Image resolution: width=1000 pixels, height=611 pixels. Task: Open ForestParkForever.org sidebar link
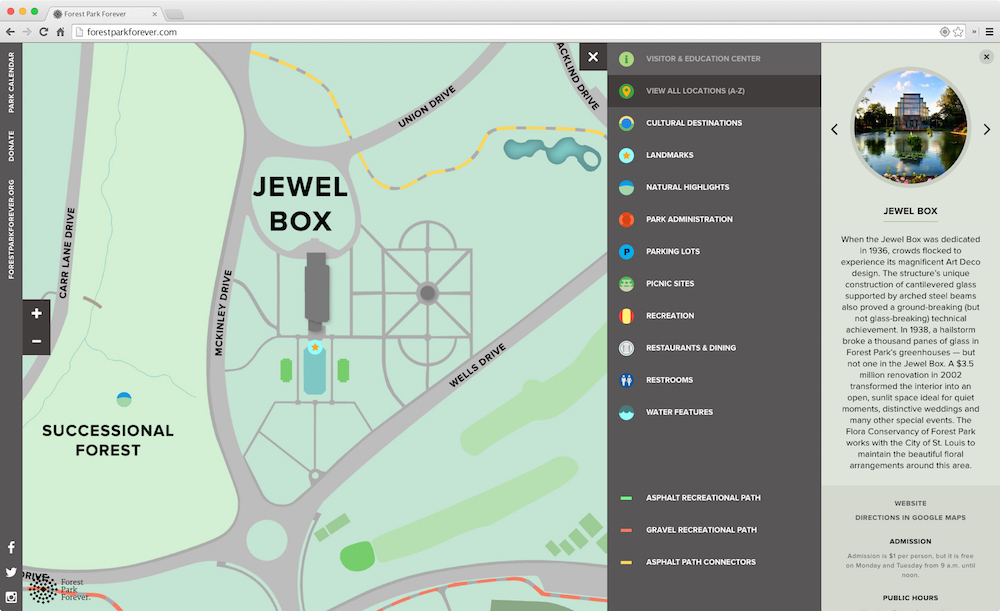click(x=11, y=230)
